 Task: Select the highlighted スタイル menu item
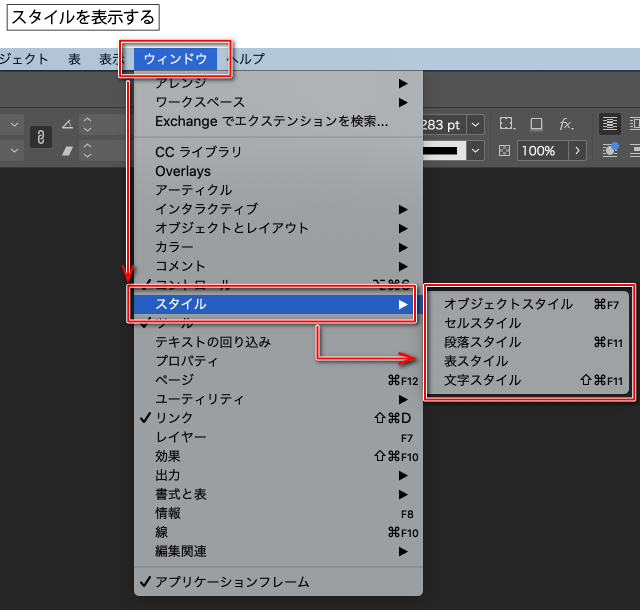[278, 304]
